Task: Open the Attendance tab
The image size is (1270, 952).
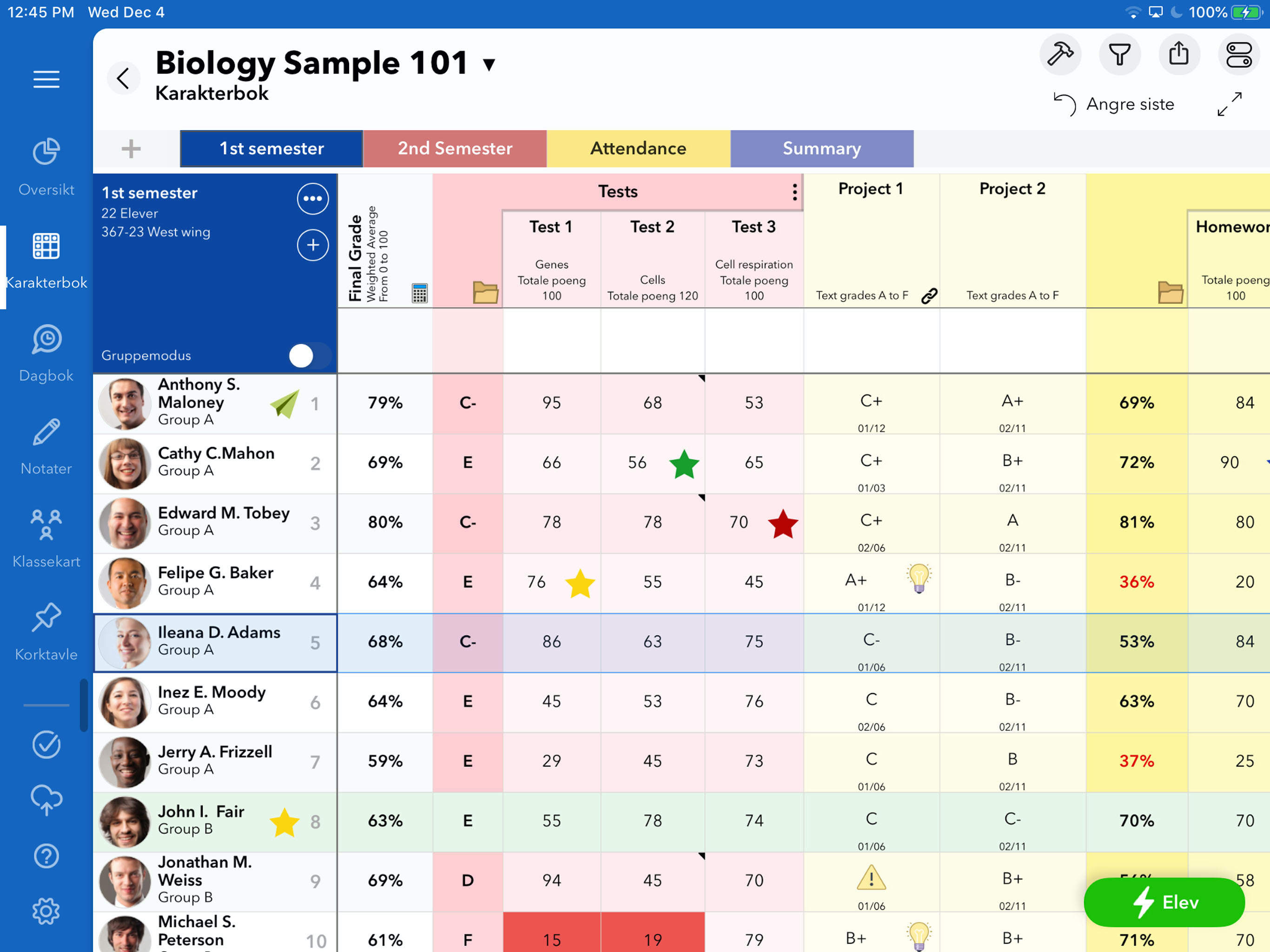Action: (638, 149)
